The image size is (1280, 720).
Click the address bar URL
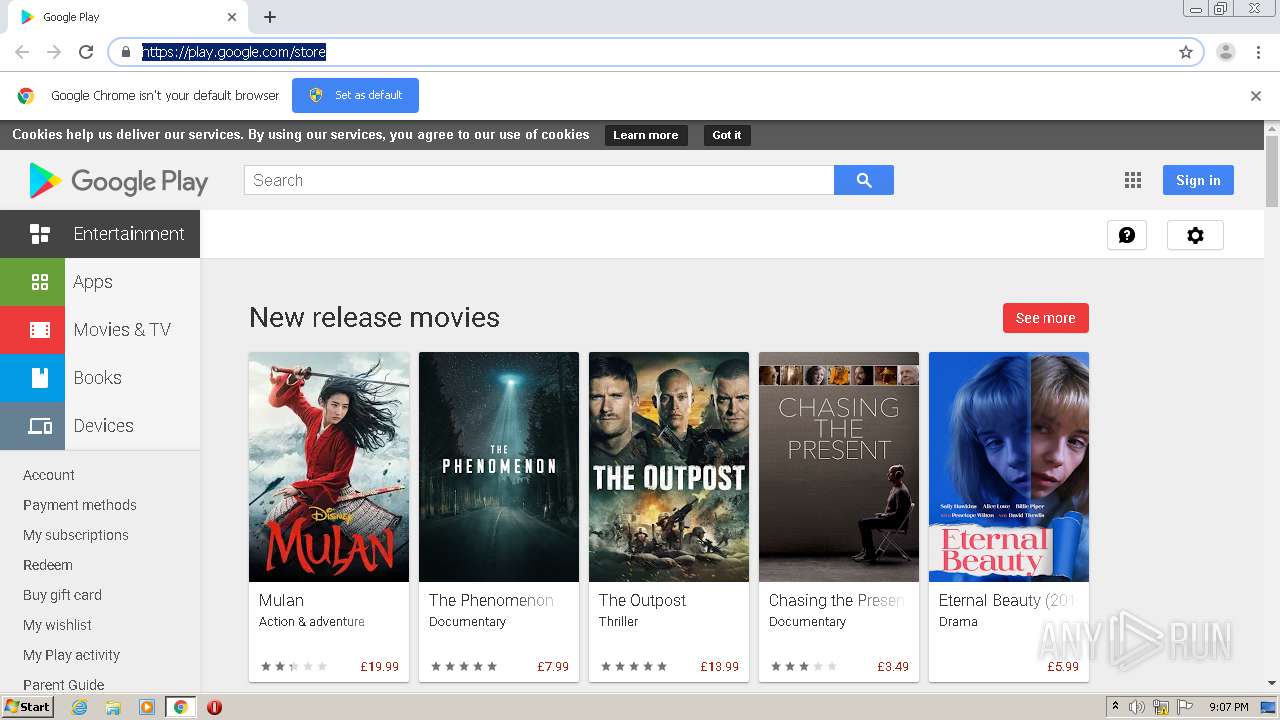pyautogui.click(x=234, y=52)
